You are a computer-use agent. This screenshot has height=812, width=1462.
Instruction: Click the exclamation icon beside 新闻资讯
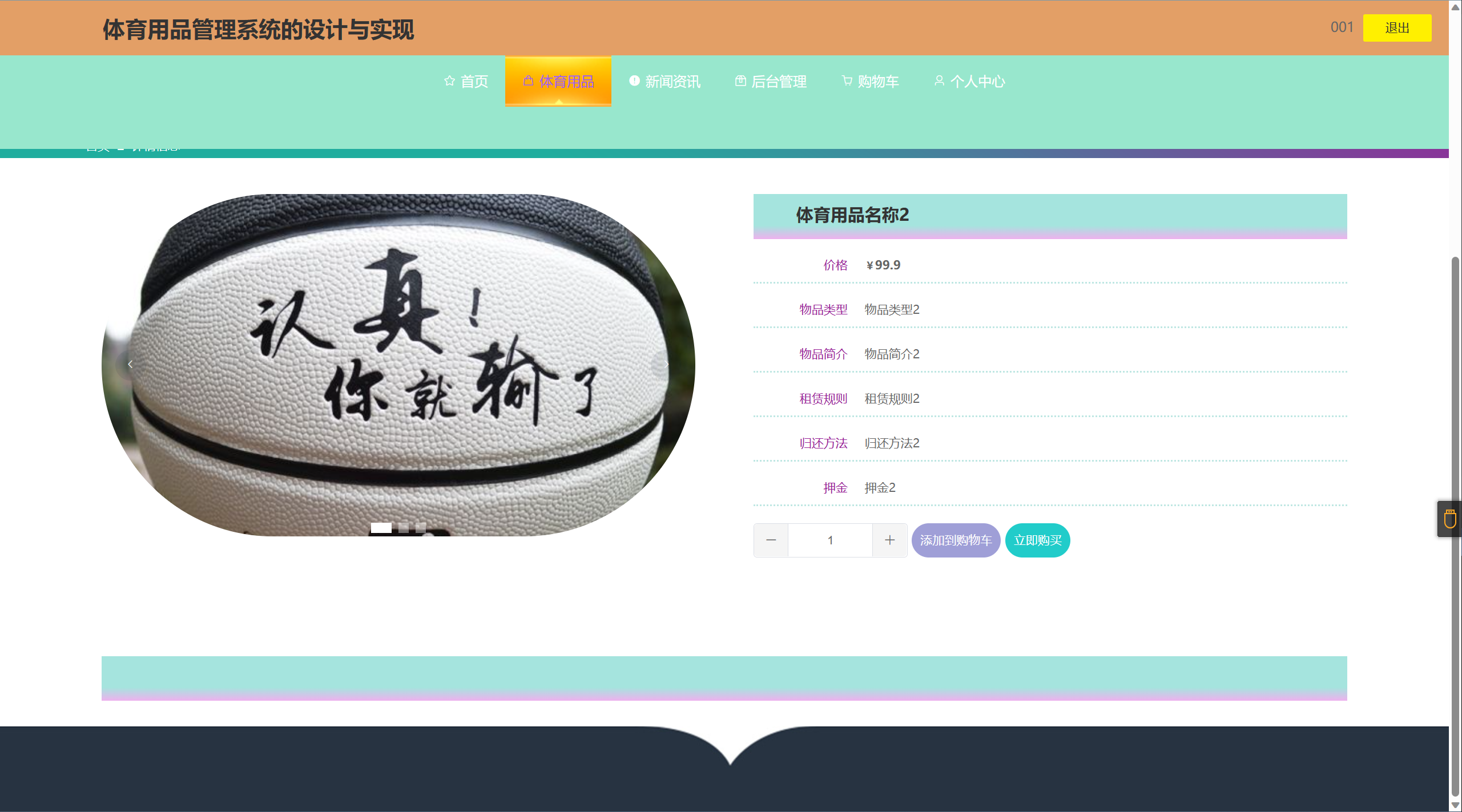click(634, 80)
